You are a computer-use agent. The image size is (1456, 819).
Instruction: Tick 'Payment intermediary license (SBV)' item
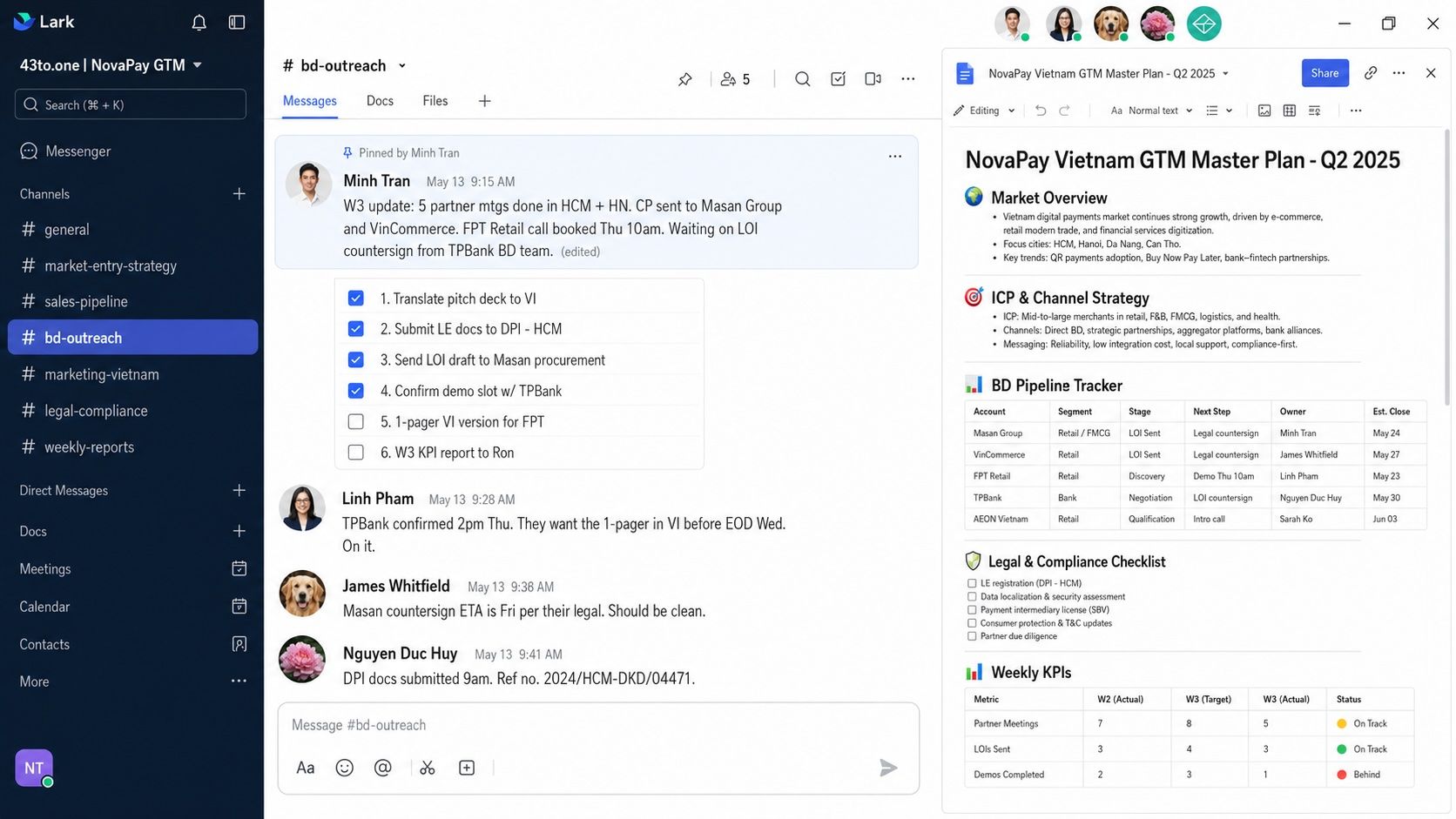[x=972, y=610]
